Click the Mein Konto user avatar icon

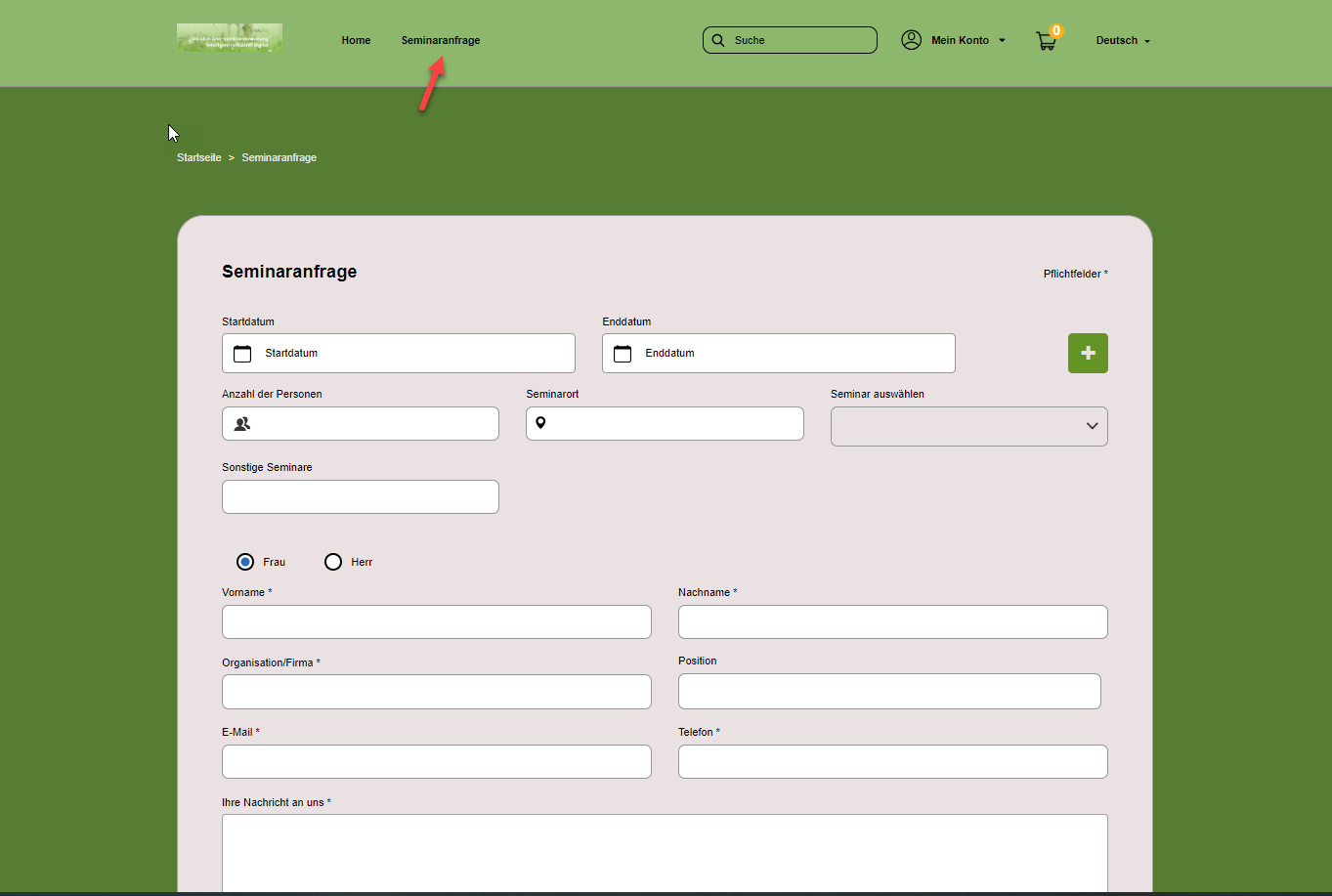click(911, 40)
